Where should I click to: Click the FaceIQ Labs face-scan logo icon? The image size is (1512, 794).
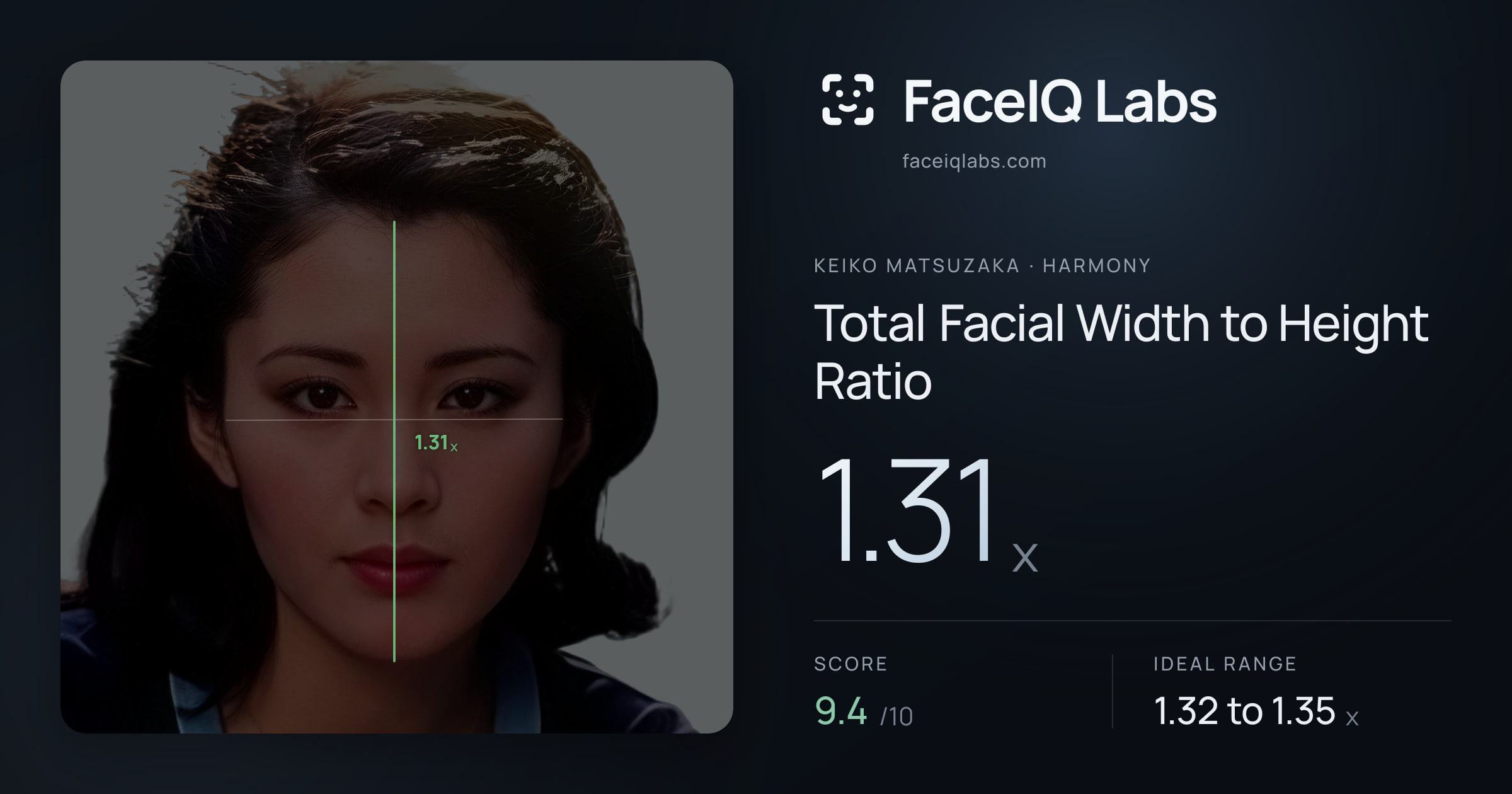847,100
